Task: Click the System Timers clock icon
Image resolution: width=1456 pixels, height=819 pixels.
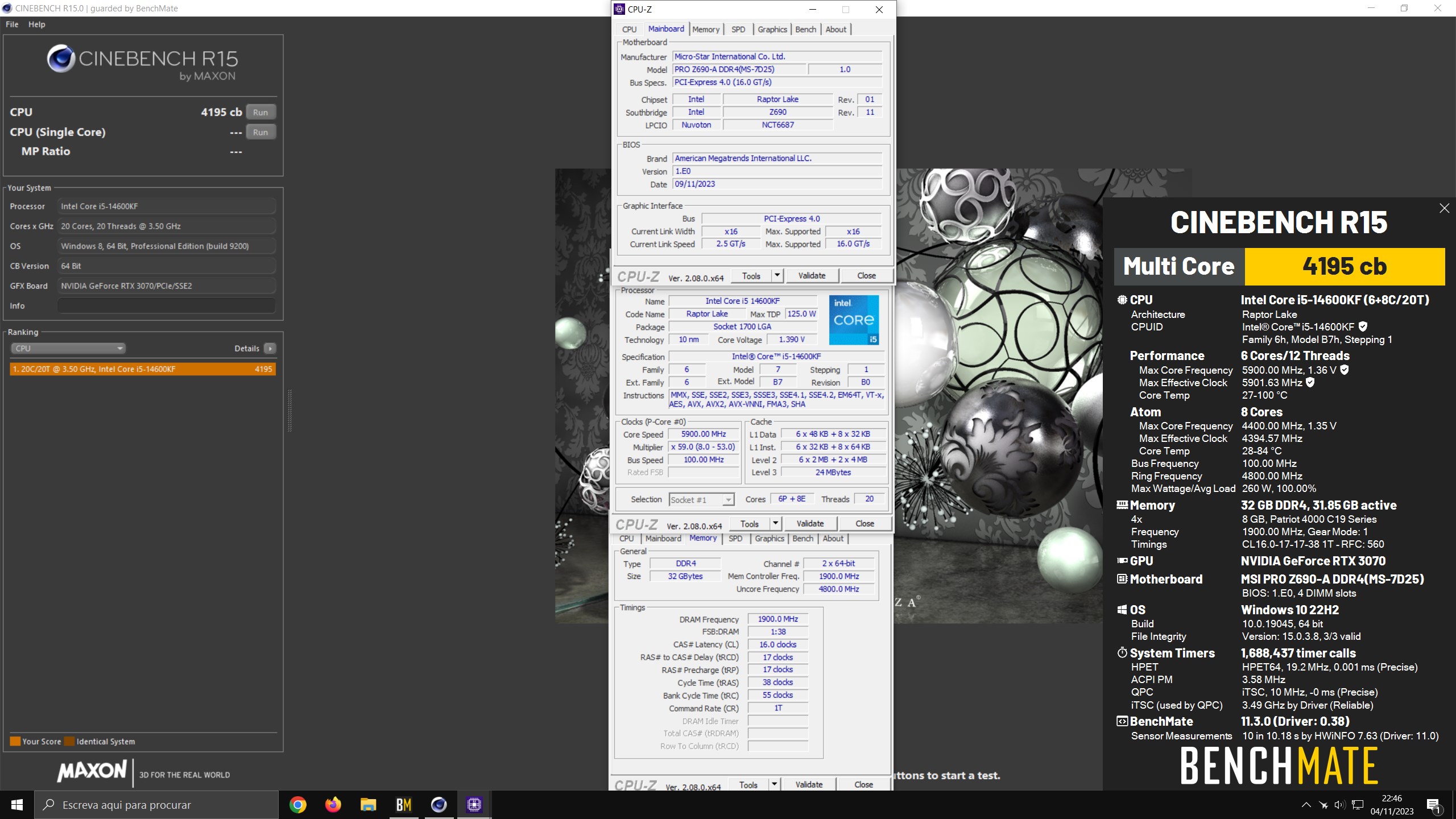Action: click(x=1122, y=652)
